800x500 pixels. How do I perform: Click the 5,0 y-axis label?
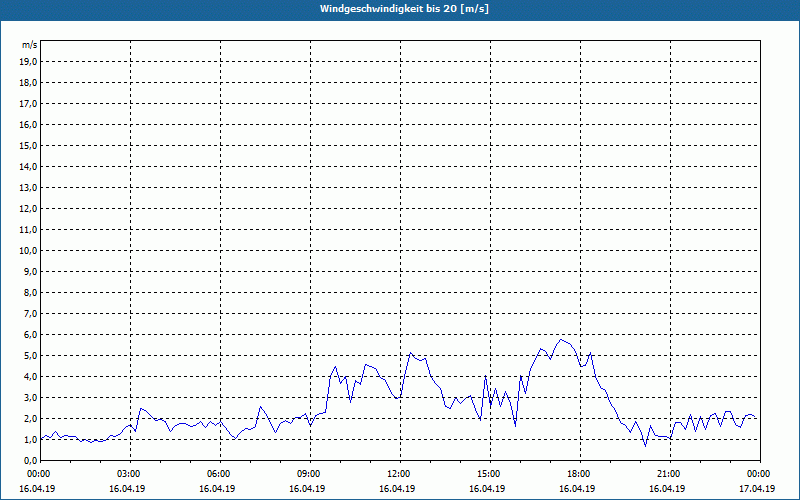[x=31, y=356]
